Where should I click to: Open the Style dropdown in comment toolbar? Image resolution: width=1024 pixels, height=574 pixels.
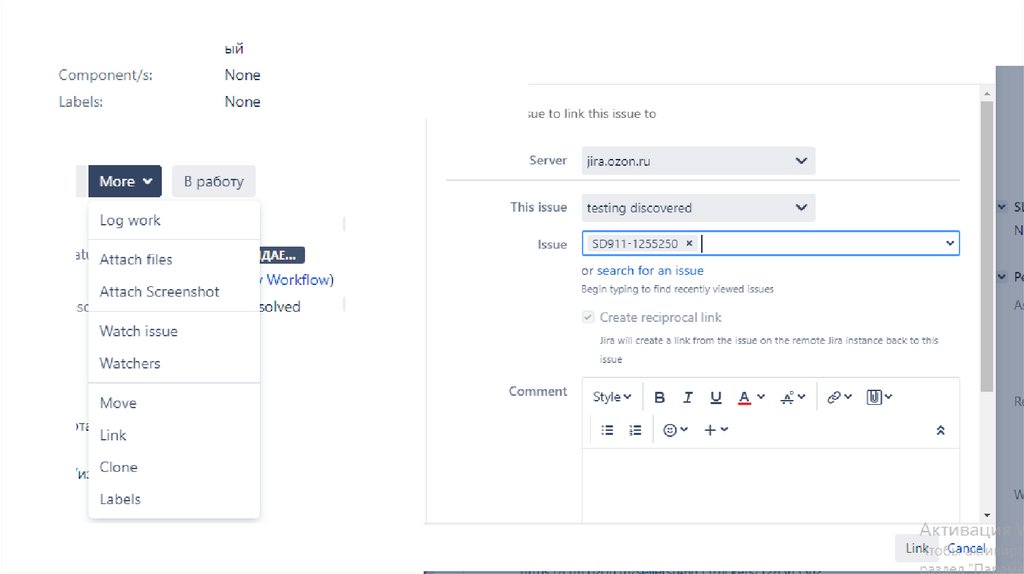point(611,397)
